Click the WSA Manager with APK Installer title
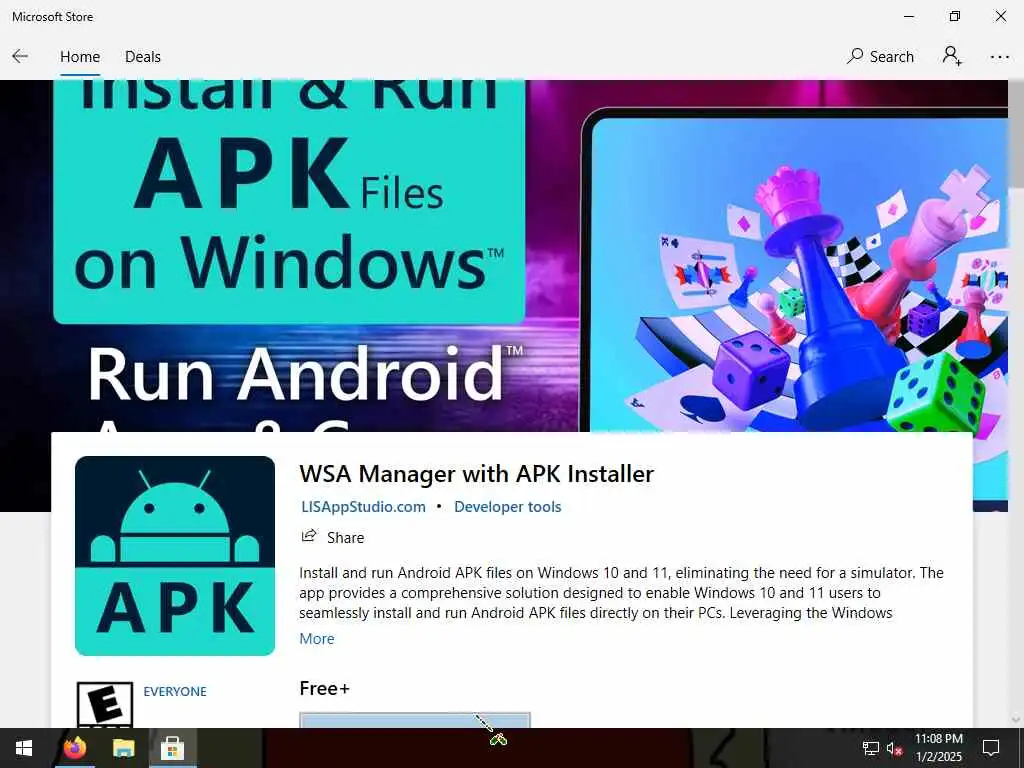The width and height of the screenshot is (1024, 768). [x=476, y=473]
